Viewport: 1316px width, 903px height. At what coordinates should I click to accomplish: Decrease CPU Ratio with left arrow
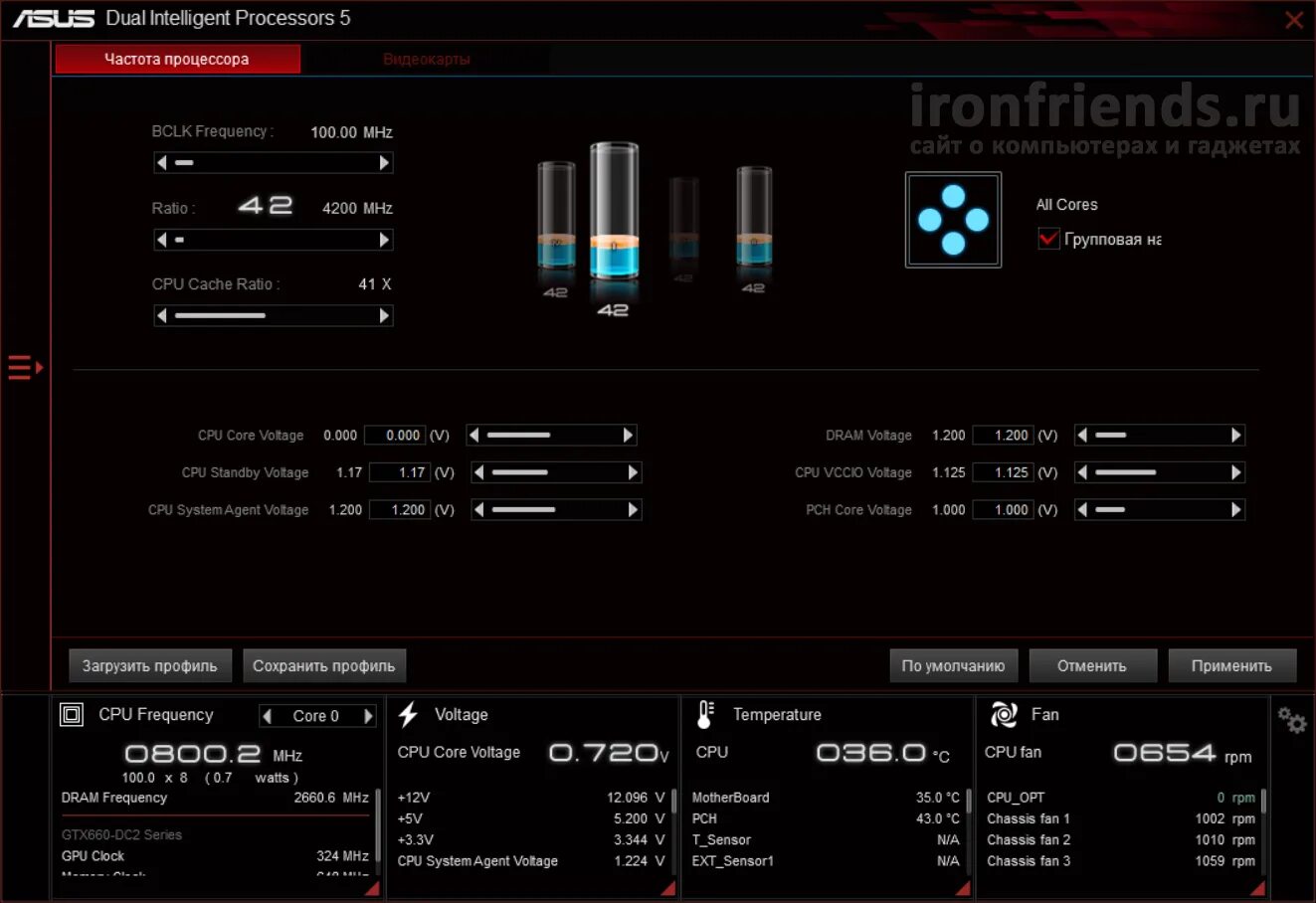point(162,240)
